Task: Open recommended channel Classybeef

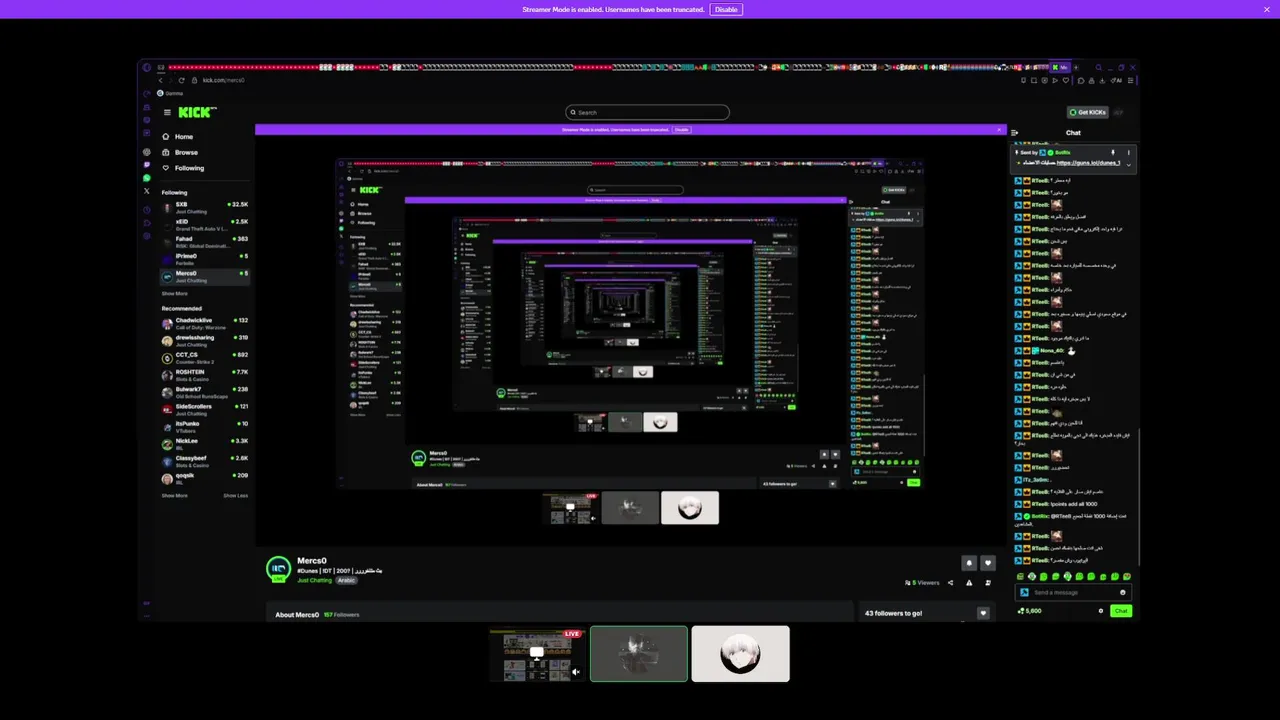Action: tap(205, 461)
